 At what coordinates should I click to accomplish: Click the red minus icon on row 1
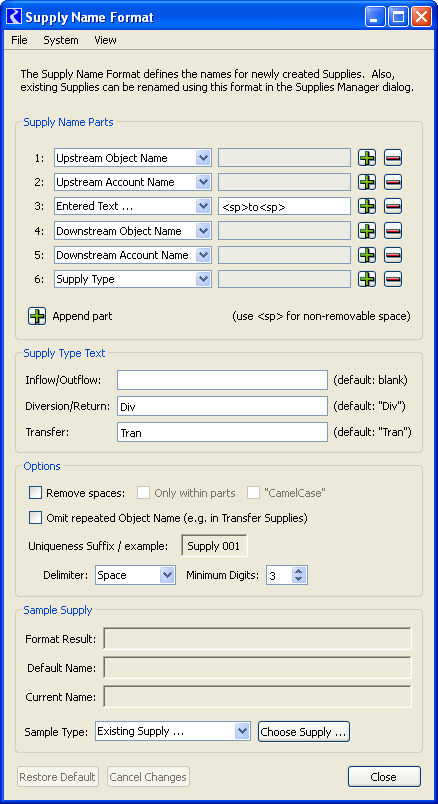click(x=393, y=158)
